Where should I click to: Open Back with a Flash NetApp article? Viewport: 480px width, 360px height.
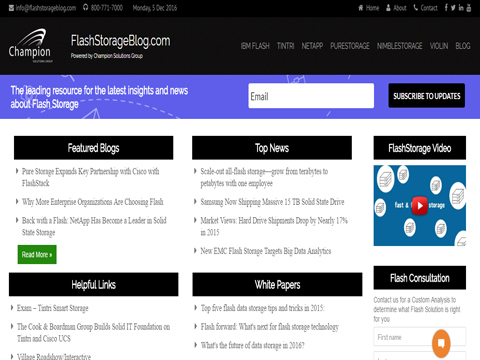point(94,226)
